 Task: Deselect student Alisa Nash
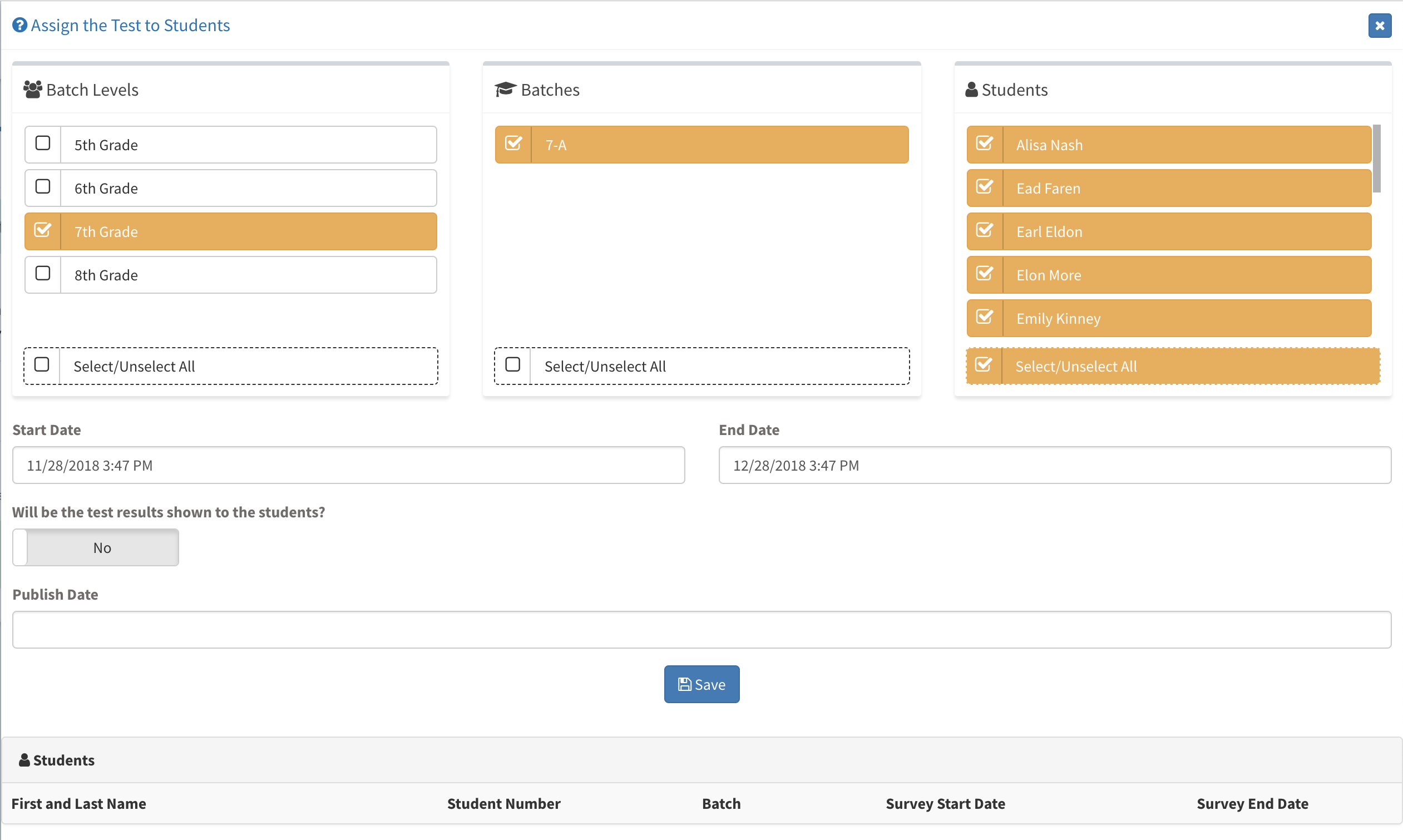(x=985, y=144)
